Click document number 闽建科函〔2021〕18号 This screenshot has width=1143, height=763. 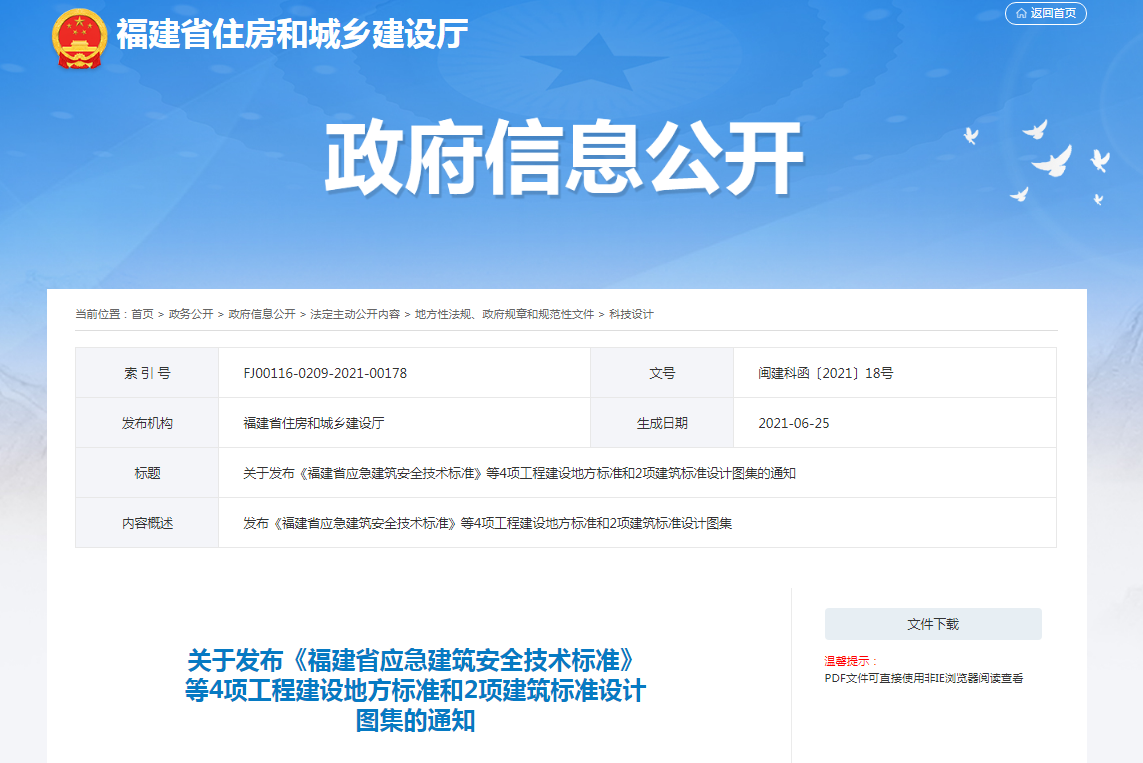pyautogui.click(x=825, y=373)
